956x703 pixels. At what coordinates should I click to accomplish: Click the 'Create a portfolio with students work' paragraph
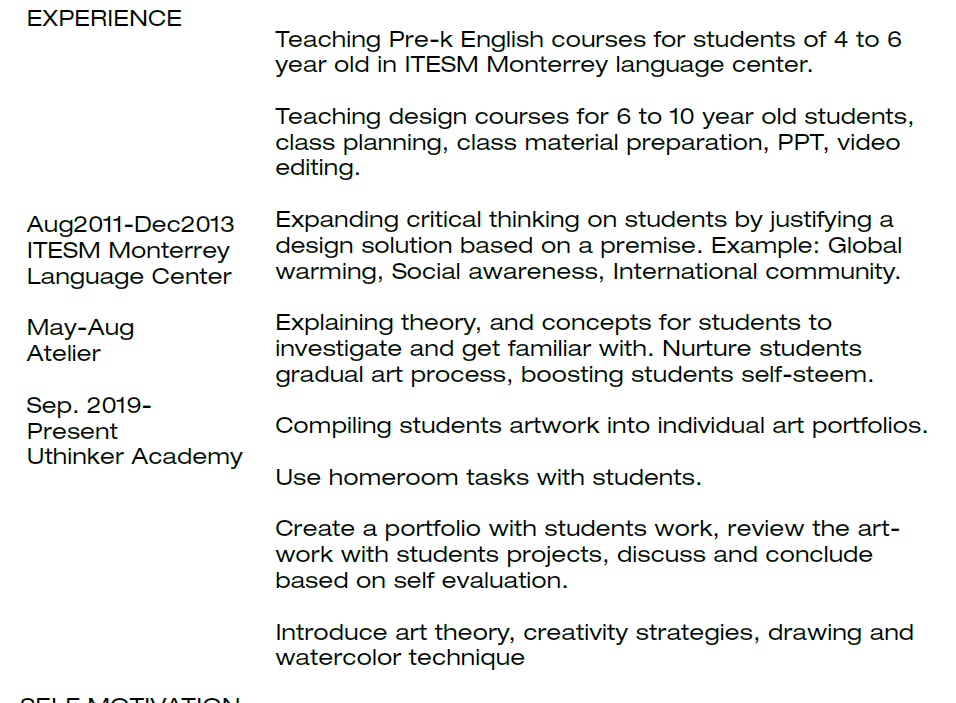coord(587,554)
